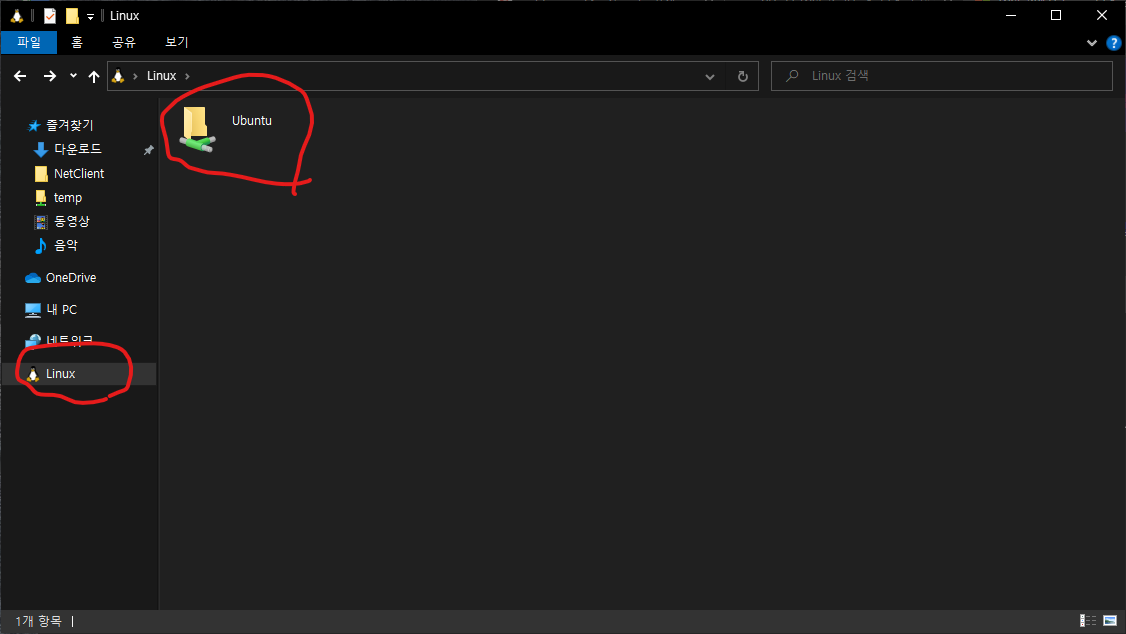
Task: Refresh the Linux folder view
Action: click(x=743, y=76)
